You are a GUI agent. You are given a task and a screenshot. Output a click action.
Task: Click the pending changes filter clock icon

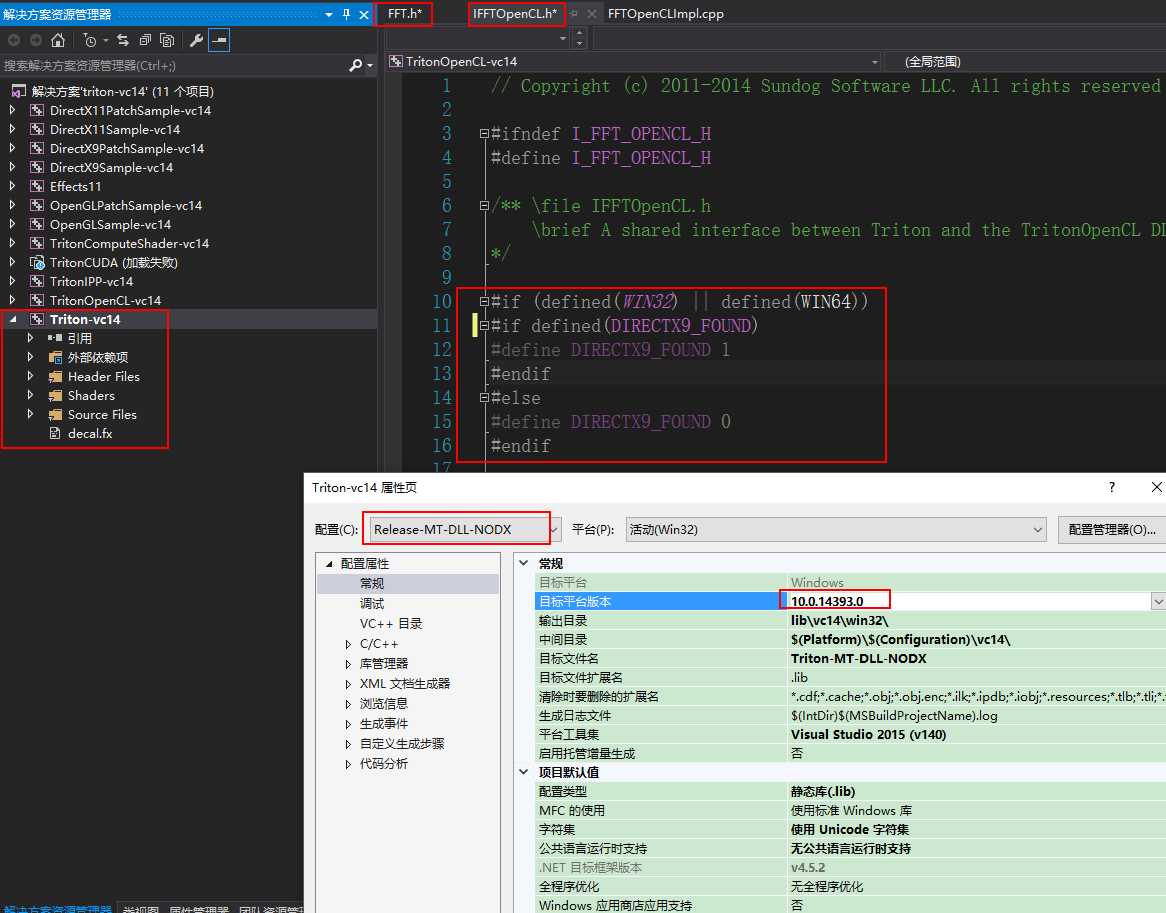(90, 40)
